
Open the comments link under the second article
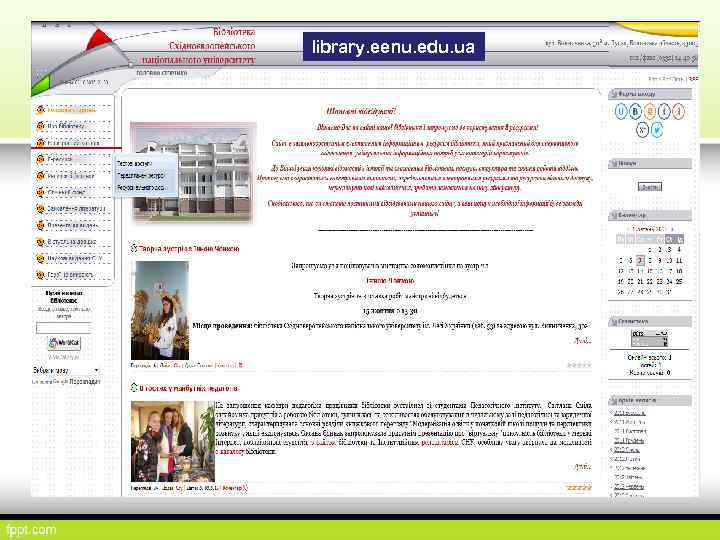click(234, 488)
